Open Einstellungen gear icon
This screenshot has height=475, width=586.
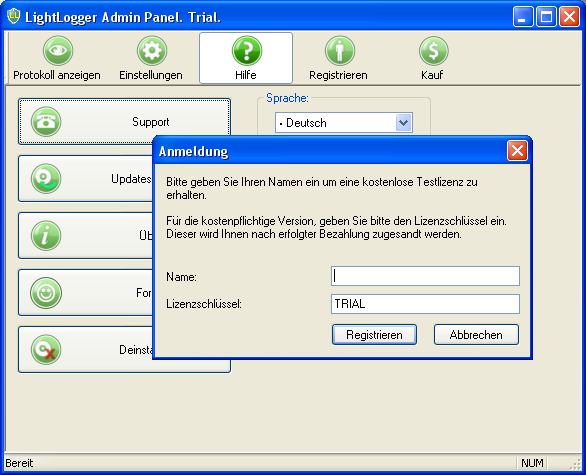click(x=151, y=51)
